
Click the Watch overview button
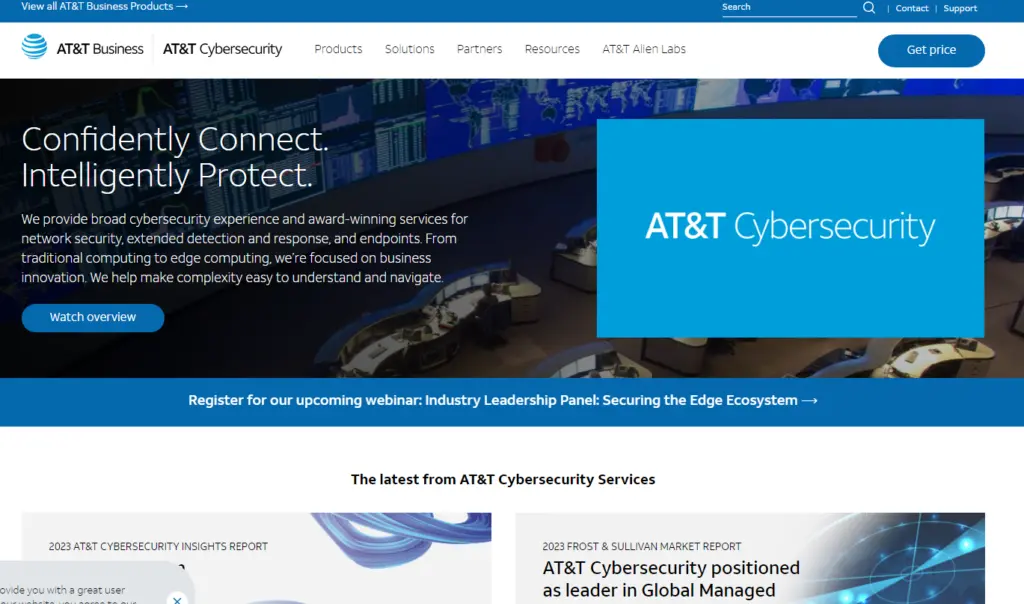[x=93, y=317]
